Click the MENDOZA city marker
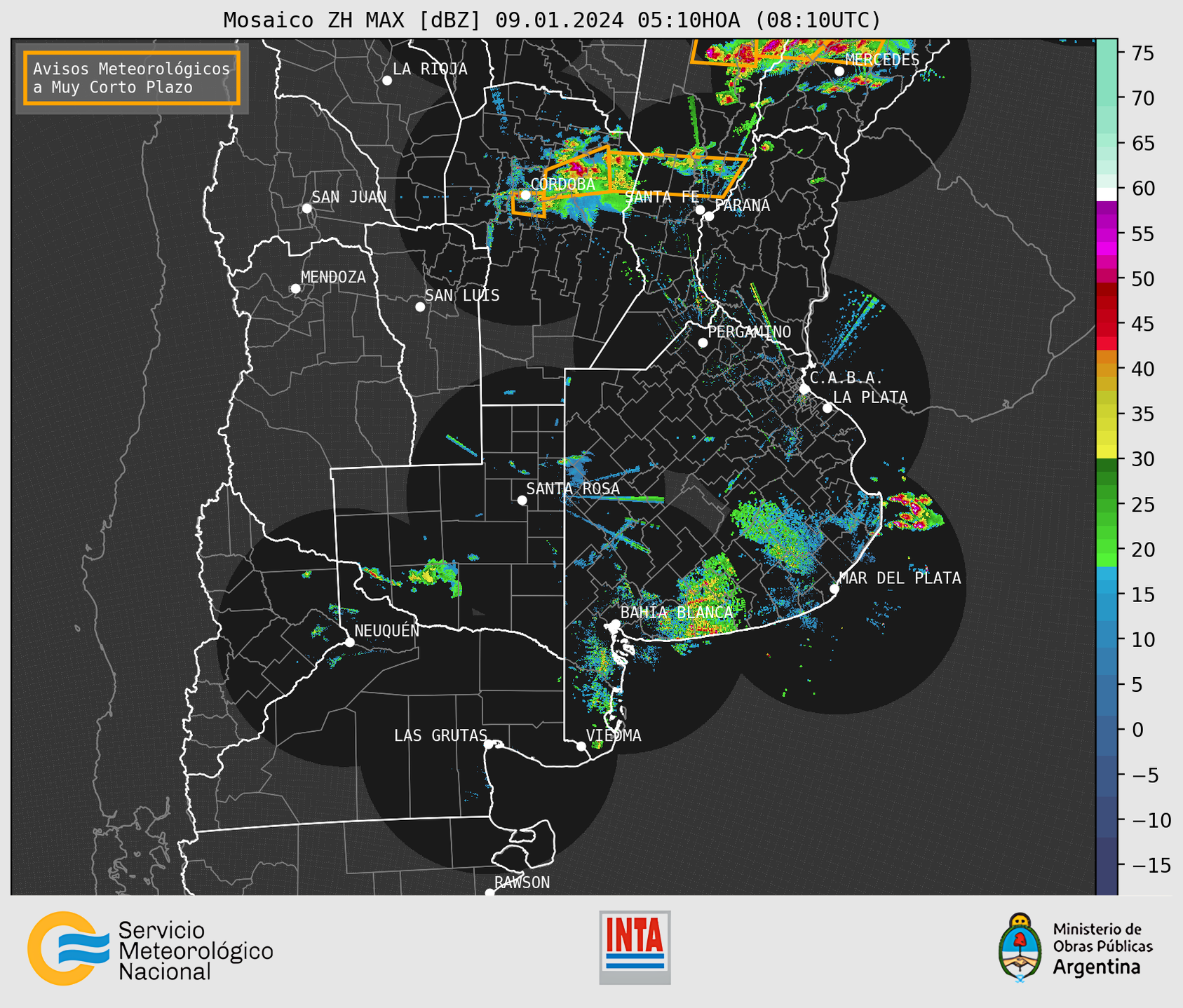1183x1008 pixels. tap(295, 289)
